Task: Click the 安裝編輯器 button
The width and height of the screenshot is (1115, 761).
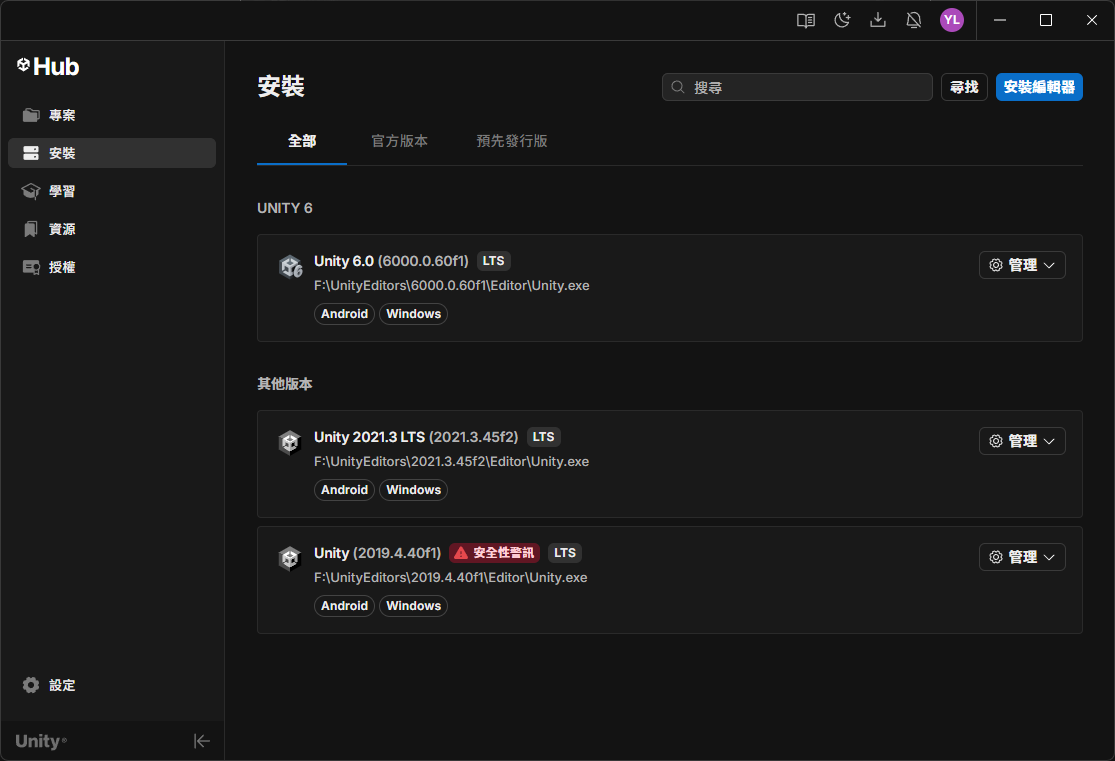Action: coord(1039,87)
